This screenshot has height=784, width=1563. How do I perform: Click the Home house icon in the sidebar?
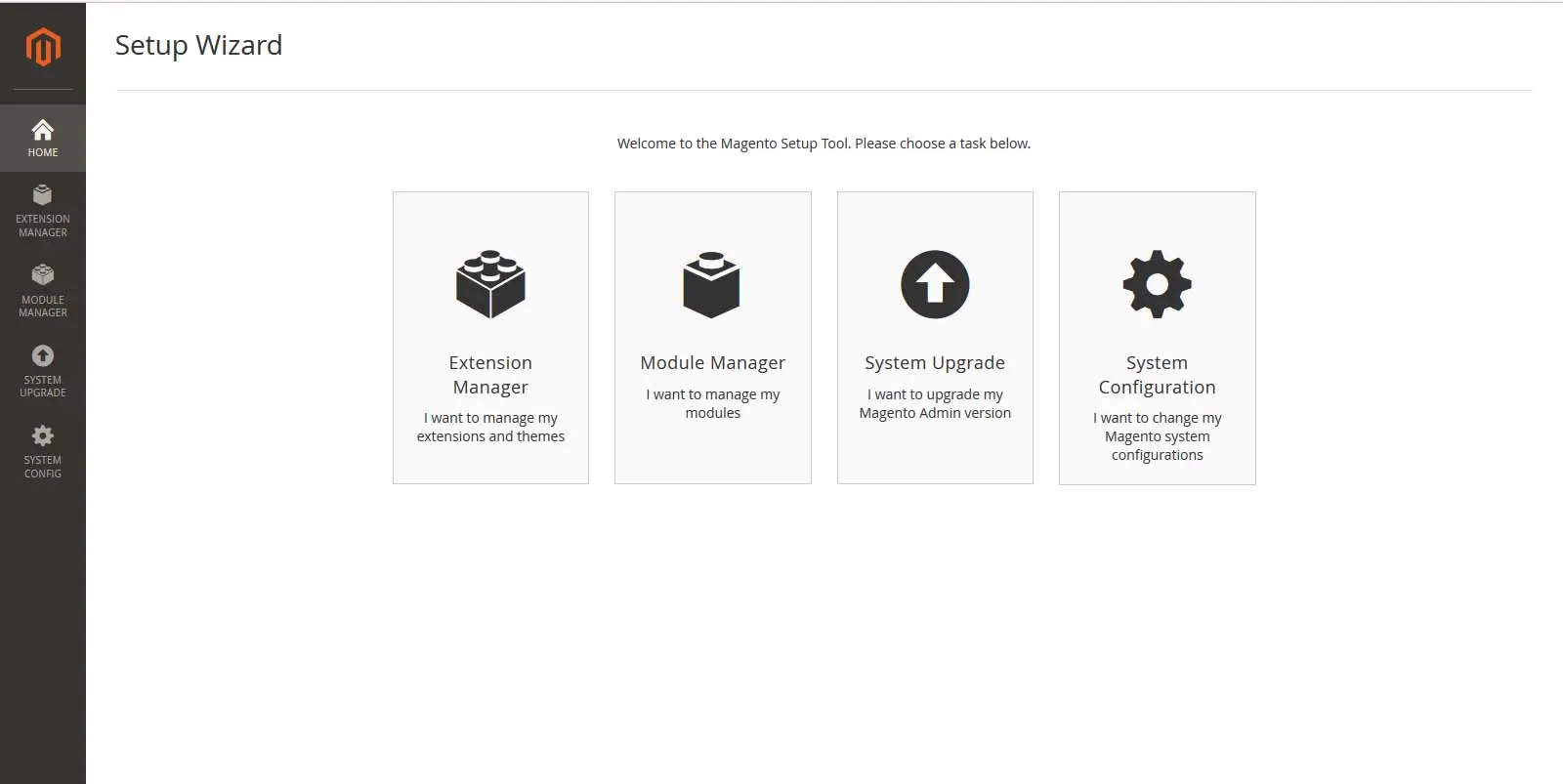(43, 129)
